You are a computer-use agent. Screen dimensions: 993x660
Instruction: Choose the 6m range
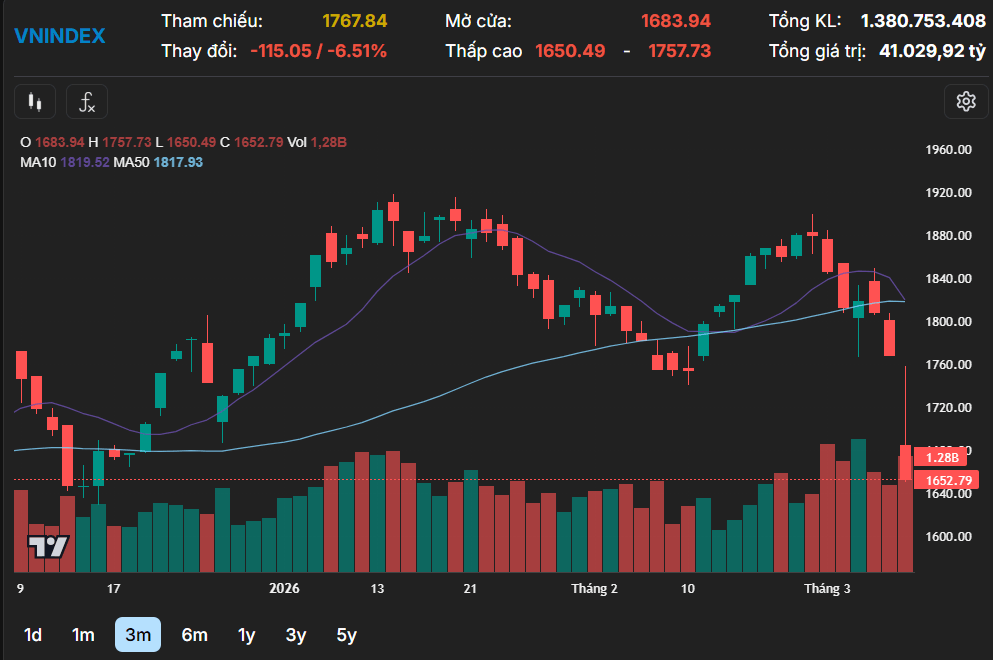tap(194, 635)
